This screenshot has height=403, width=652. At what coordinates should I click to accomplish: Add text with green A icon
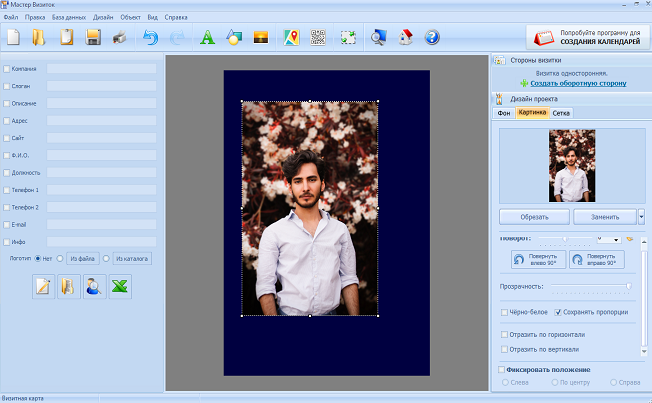pyautogui.click(x=207, y=37)
